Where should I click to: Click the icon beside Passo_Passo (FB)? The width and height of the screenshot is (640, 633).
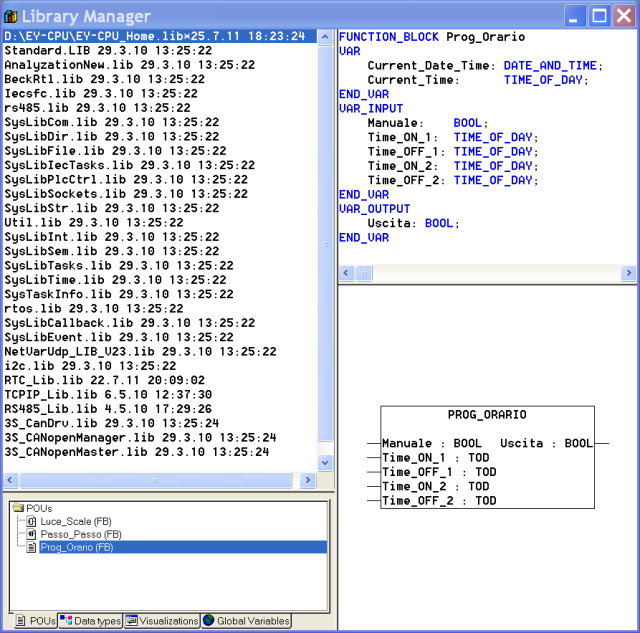point(32,534)
